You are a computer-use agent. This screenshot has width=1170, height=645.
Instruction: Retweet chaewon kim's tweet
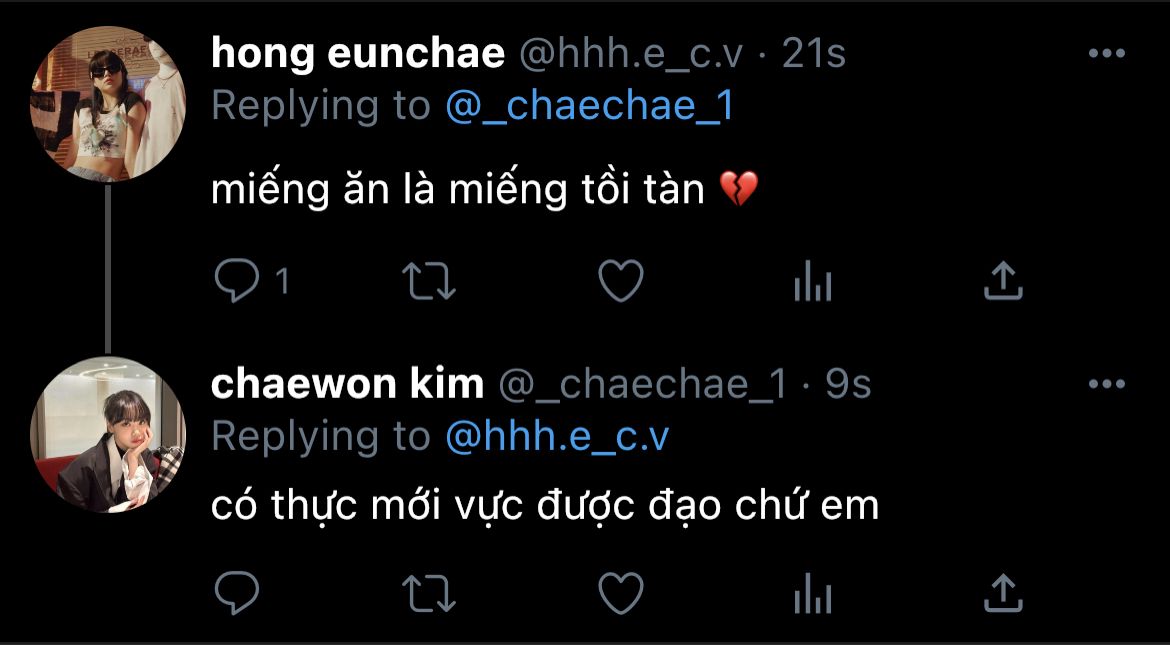429,593
